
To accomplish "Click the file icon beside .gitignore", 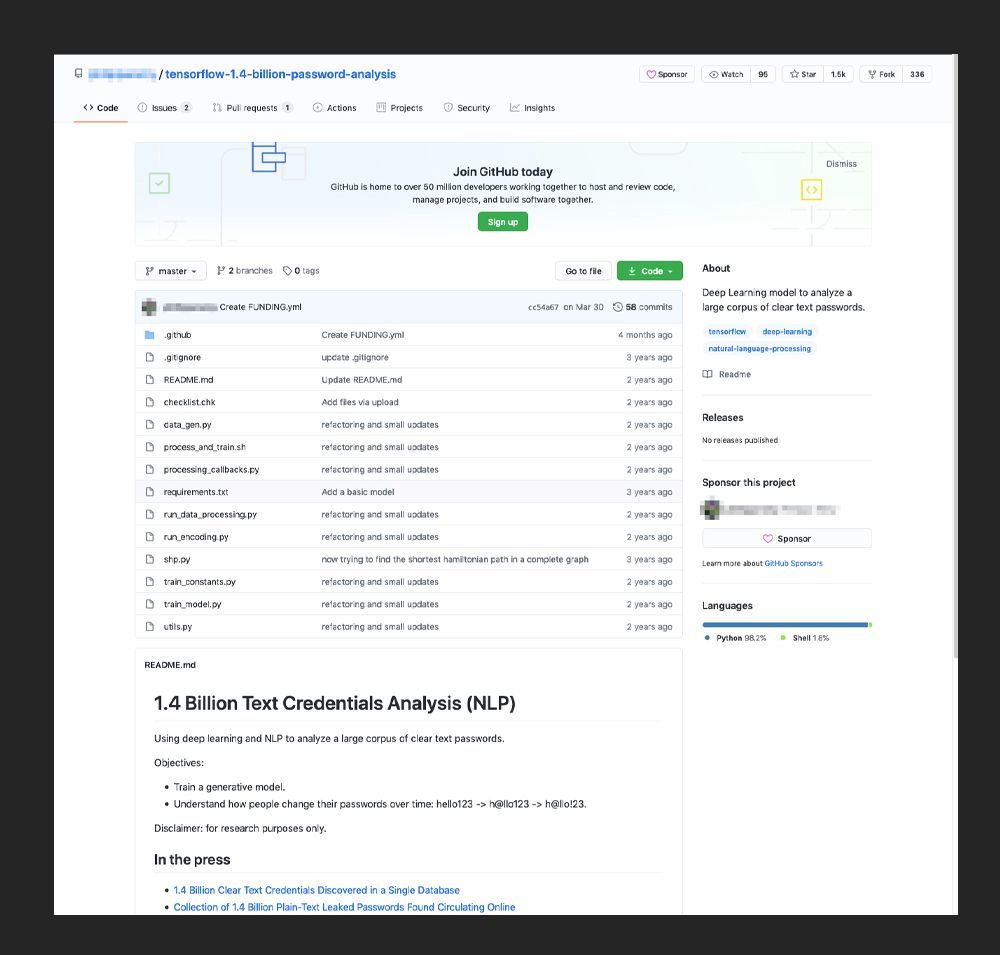I will click(150, 357).
